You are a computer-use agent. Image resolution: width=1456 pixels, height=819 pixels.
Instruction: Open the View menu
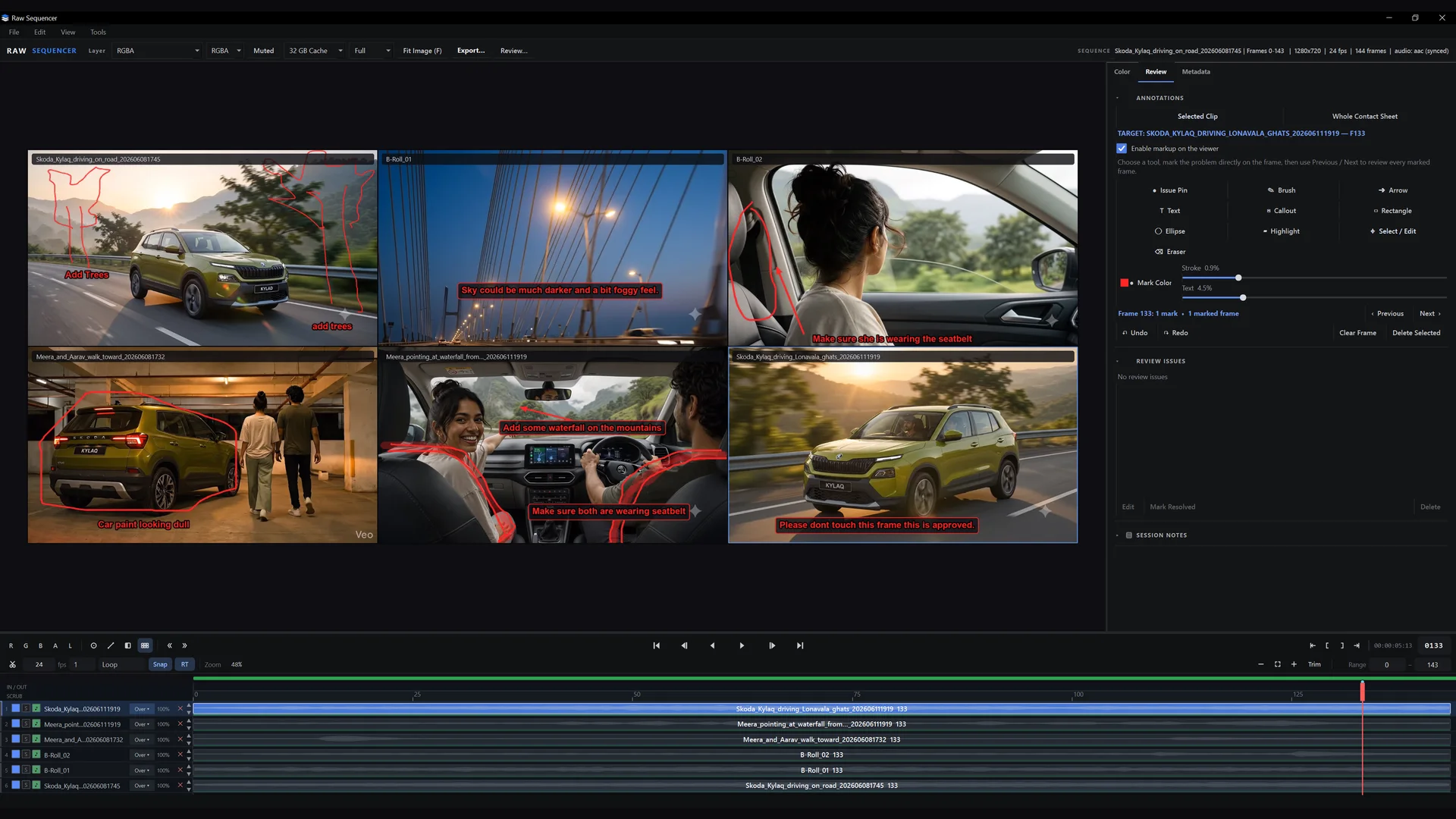[67, 32]
